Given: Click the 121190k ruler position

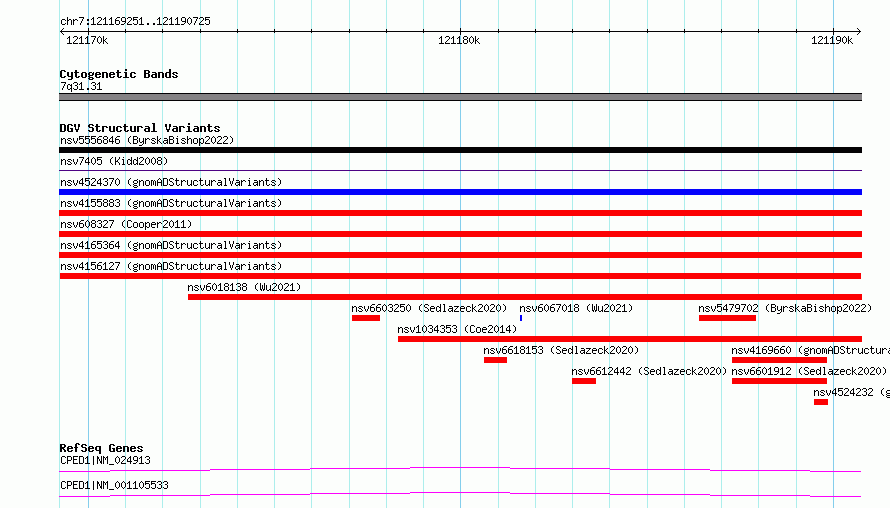Looking at the screenshot, I should tap(832, 40).
